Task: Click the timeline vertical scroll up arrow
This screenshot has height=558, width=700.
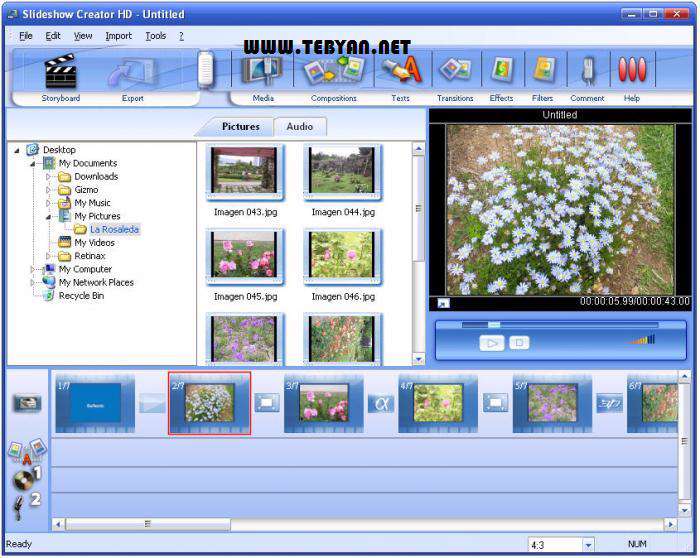Action: (684, 378)
